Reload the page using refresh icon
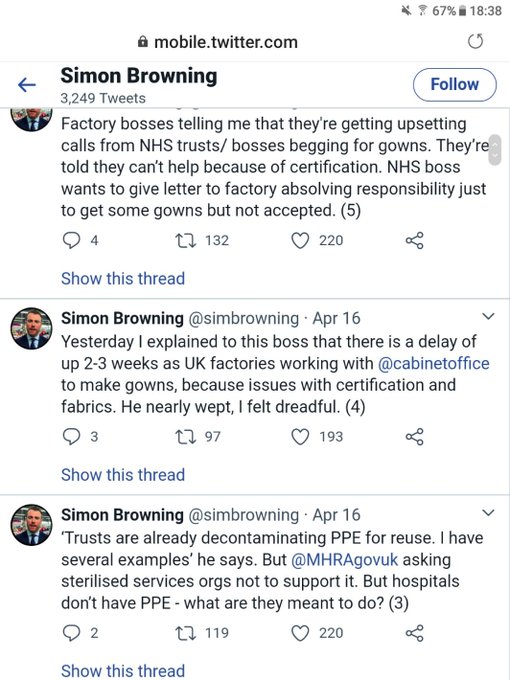This screenshot has height=680, width=510. coord(475,42)
